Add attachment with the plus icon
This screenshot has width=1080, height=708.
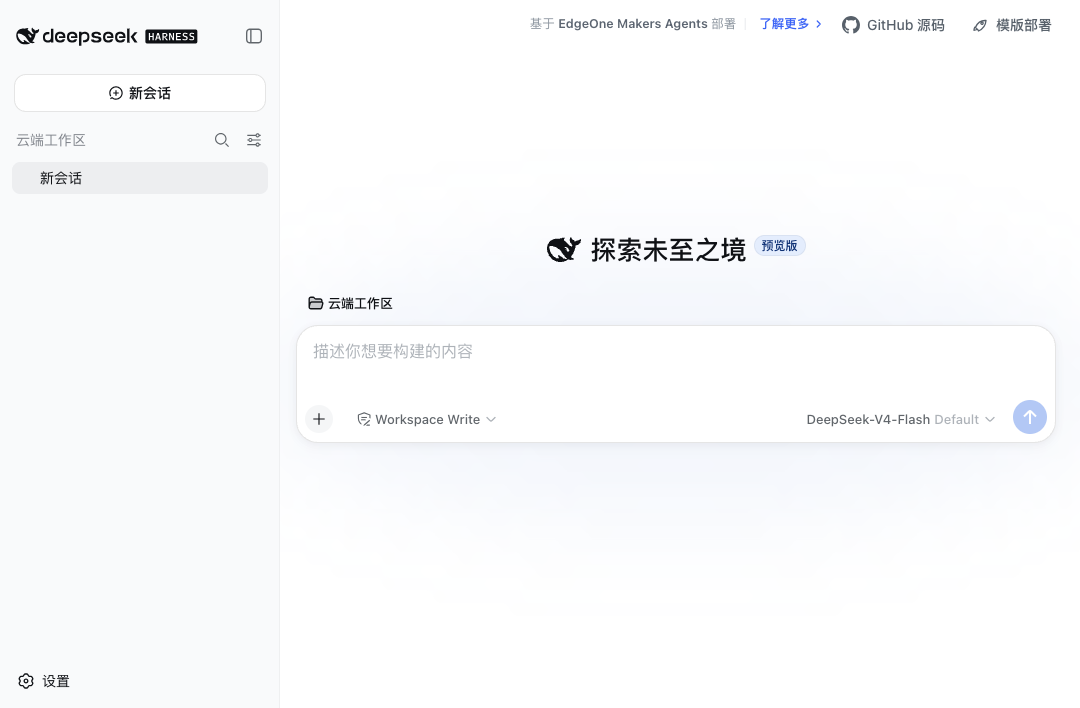coord(319,419)
